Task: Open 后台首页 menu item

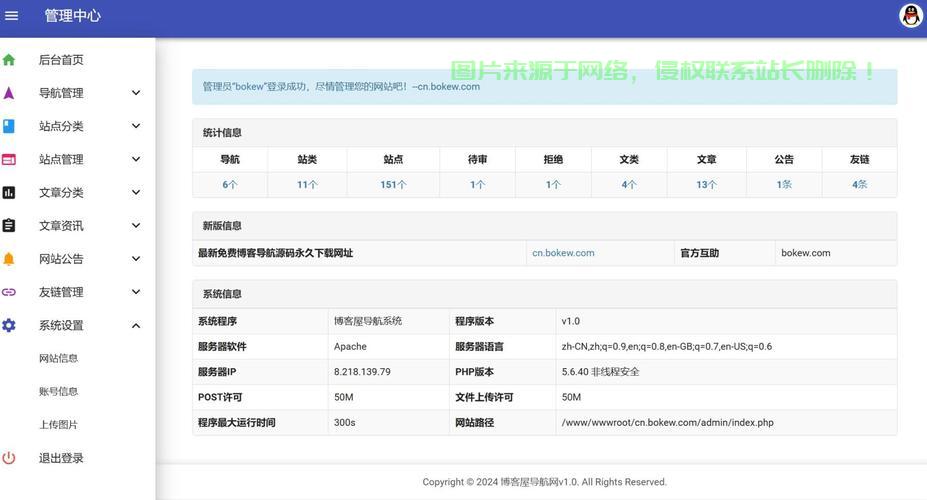Action: click(61, 60)
